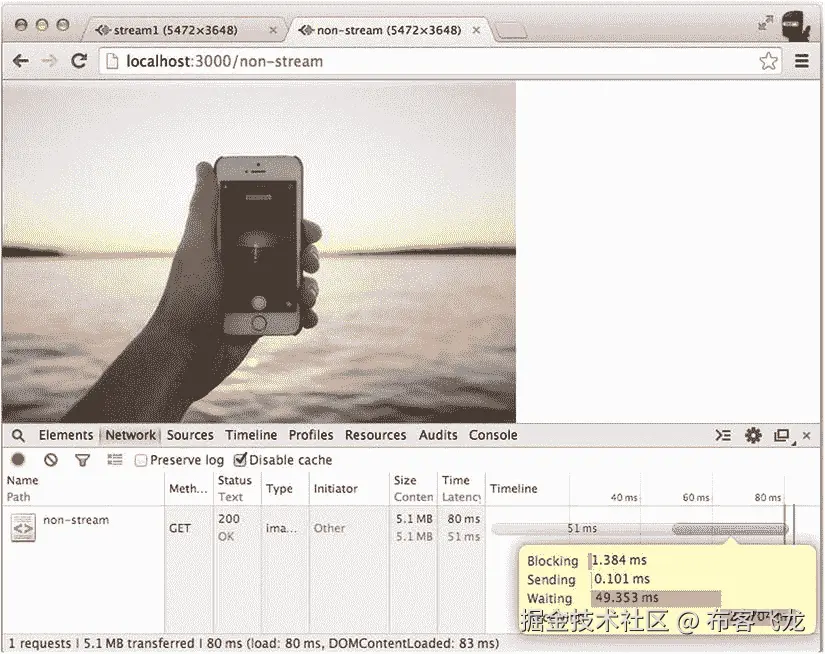The width and height of the screenshot is (825, 654).
Task: Clear the network log with the circle-slash icon
Action: pyautogui.click(x=51, y=460)
